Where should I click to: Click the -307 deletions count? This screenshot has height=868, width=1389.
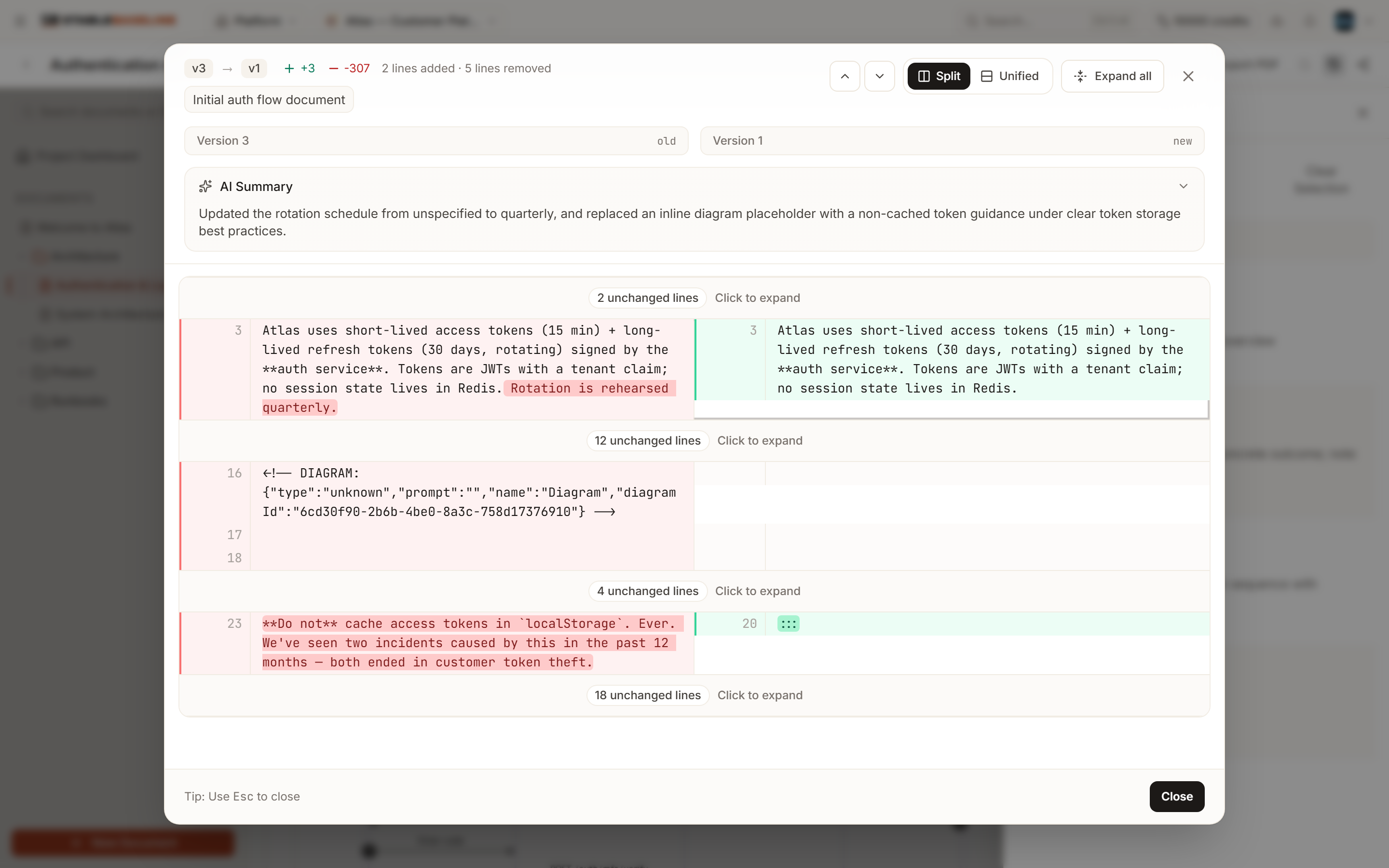coord(350,68)
